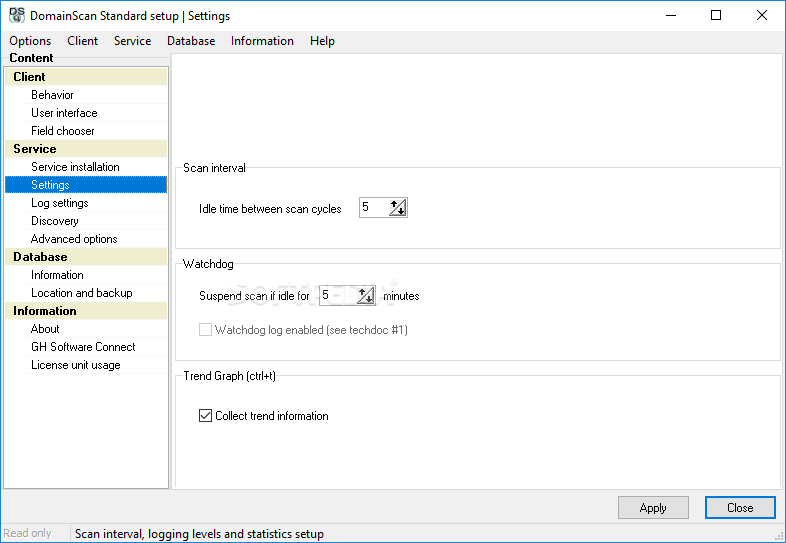Open GH Software Connect page
Viewport: 786px width, 543px height.
(83, 347)
